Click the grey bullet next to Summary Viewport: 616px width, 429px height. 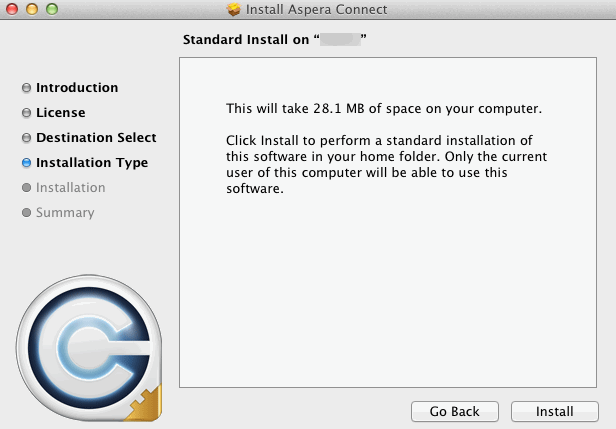(x=26, y=213)
